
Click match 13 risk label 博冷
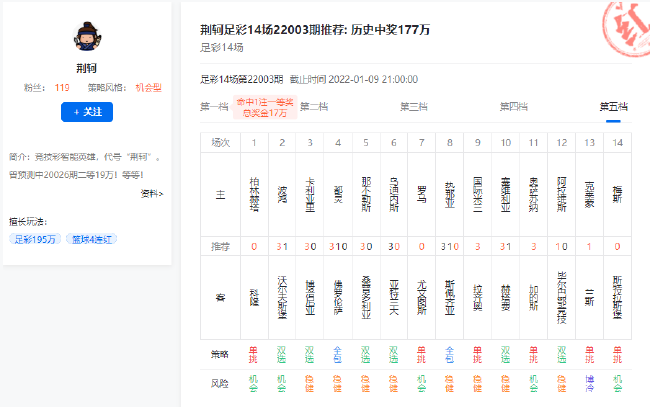(589, 383)
